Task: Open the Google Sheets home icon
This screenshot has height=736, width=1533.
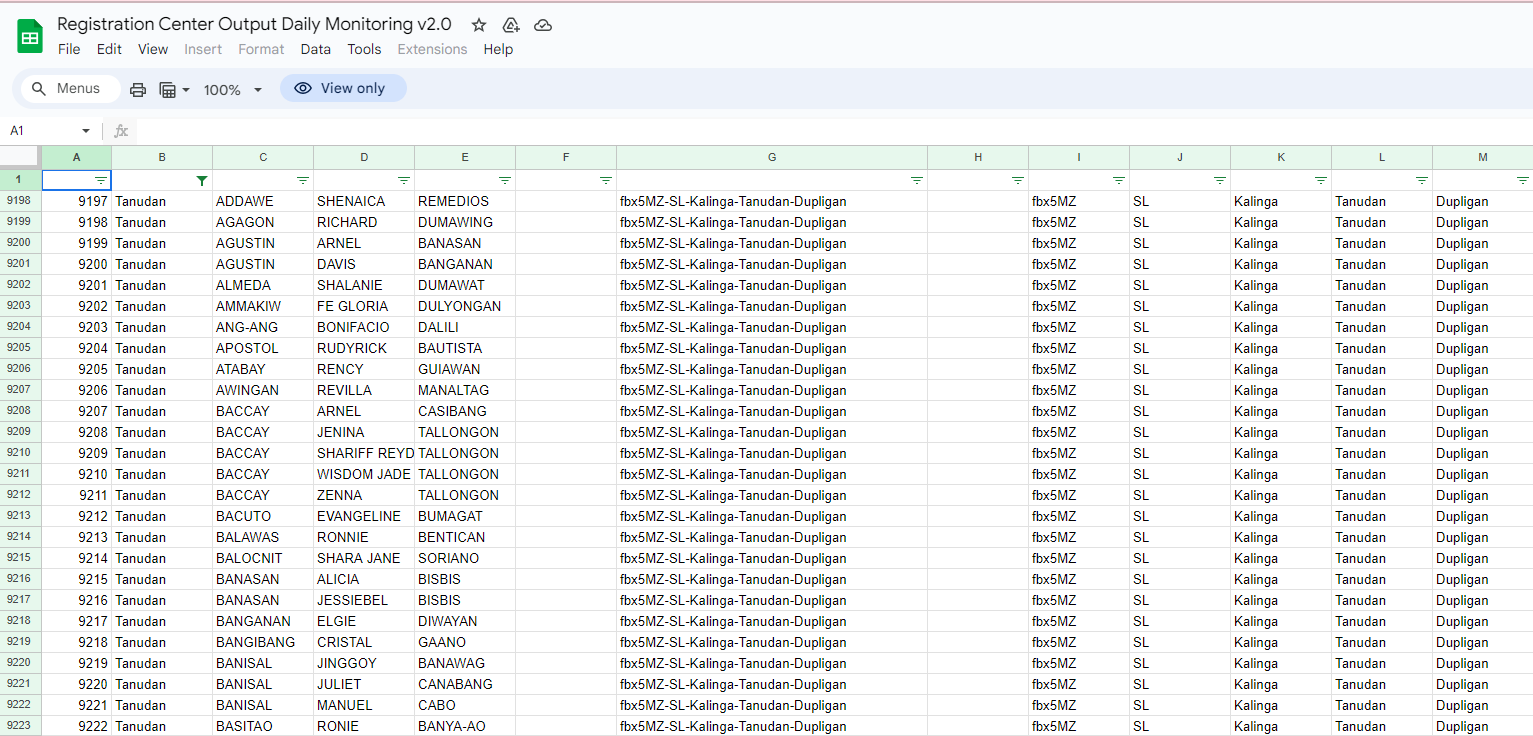Action: (x=30, y=37)
